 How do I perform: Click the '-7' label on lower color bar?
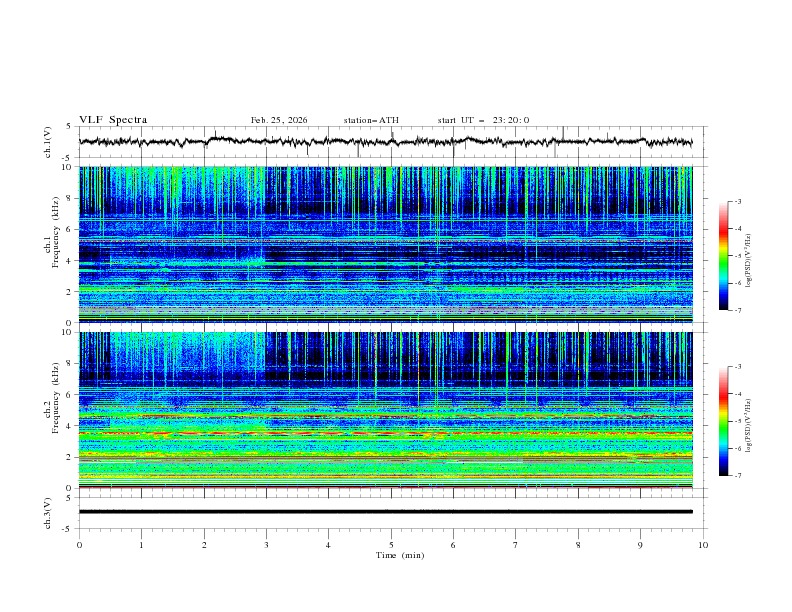tap(737, 475)
